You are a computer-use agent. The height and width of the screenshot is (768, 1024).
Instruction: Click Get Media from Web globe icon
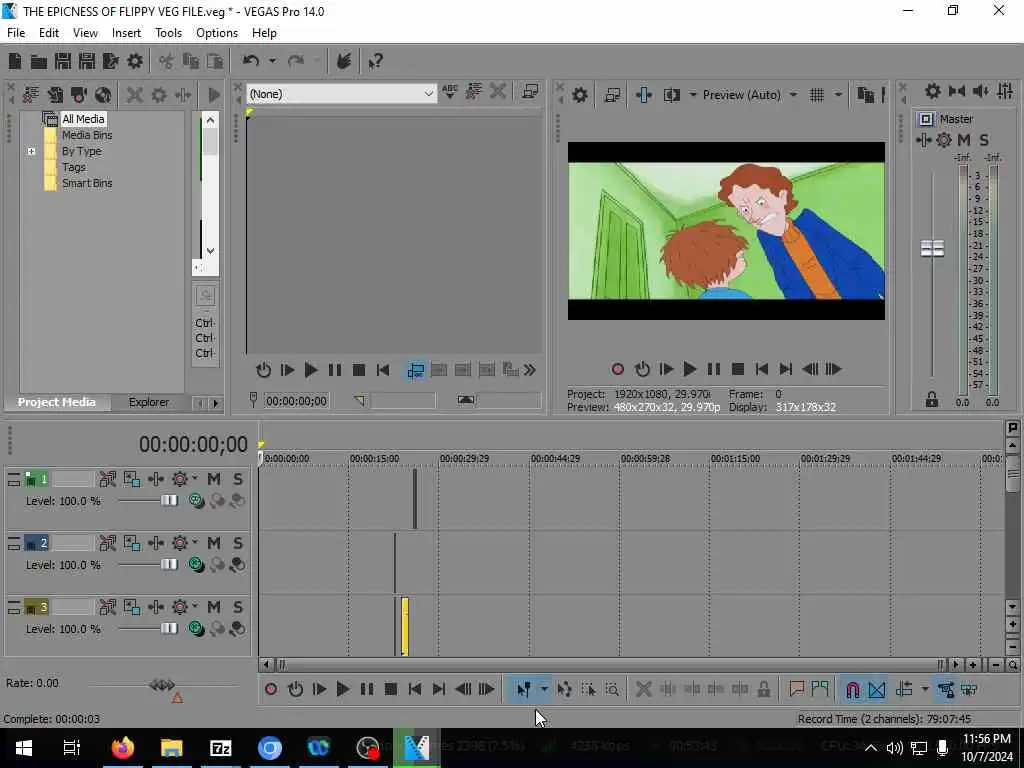[x=103, y=95]
